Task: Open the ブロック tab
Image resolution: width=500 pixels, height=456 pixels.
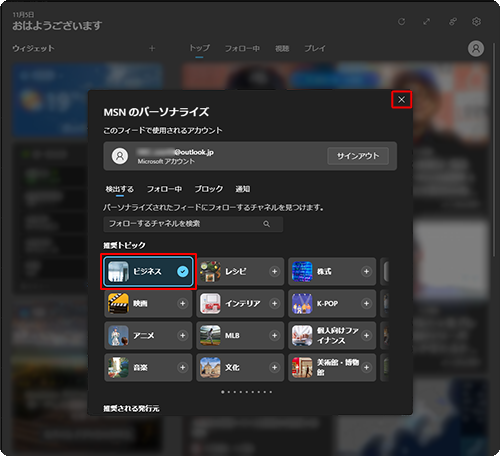Action: coord(209,189)
